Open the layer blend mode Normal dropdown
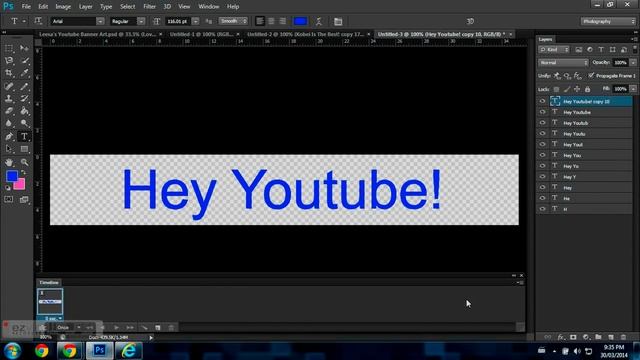640x360 pixels. click(x=563, y=62)
